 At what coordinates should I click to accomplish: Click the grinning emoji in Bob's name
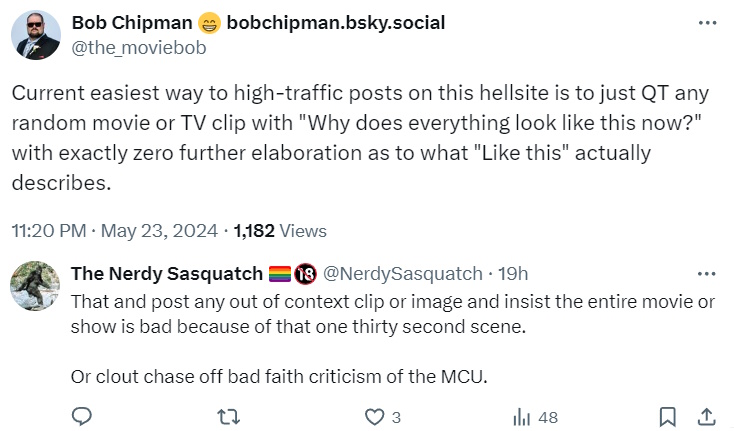[x=209, y=22]
